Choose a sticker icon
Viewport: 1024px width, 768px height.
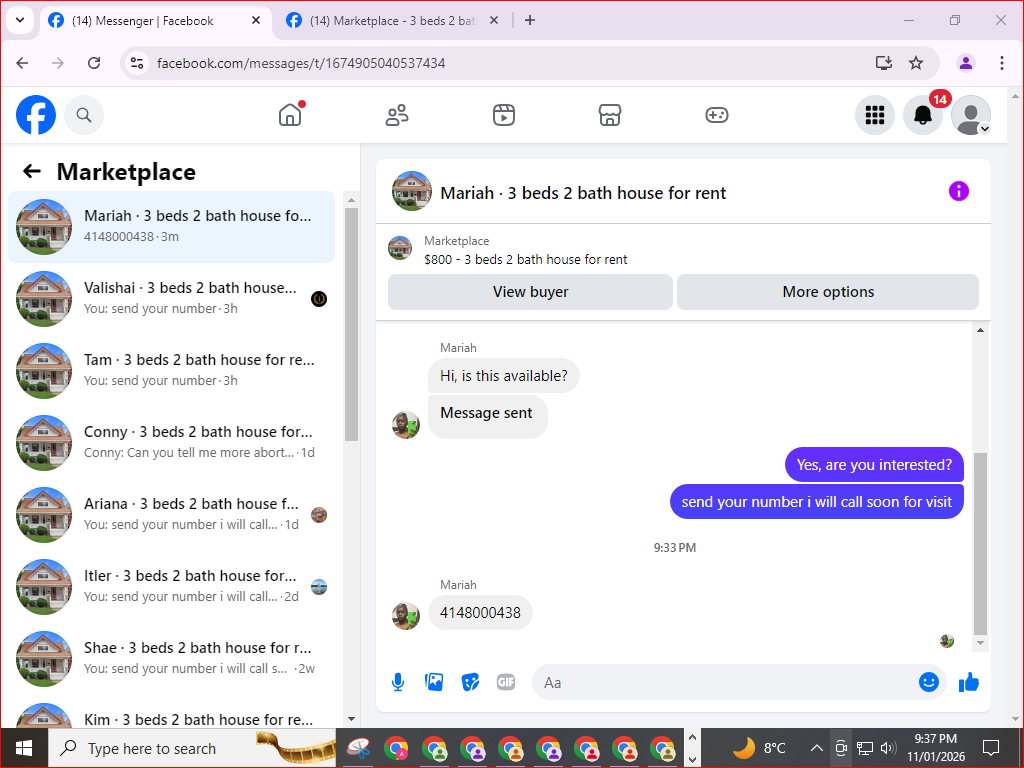[470, 682]
